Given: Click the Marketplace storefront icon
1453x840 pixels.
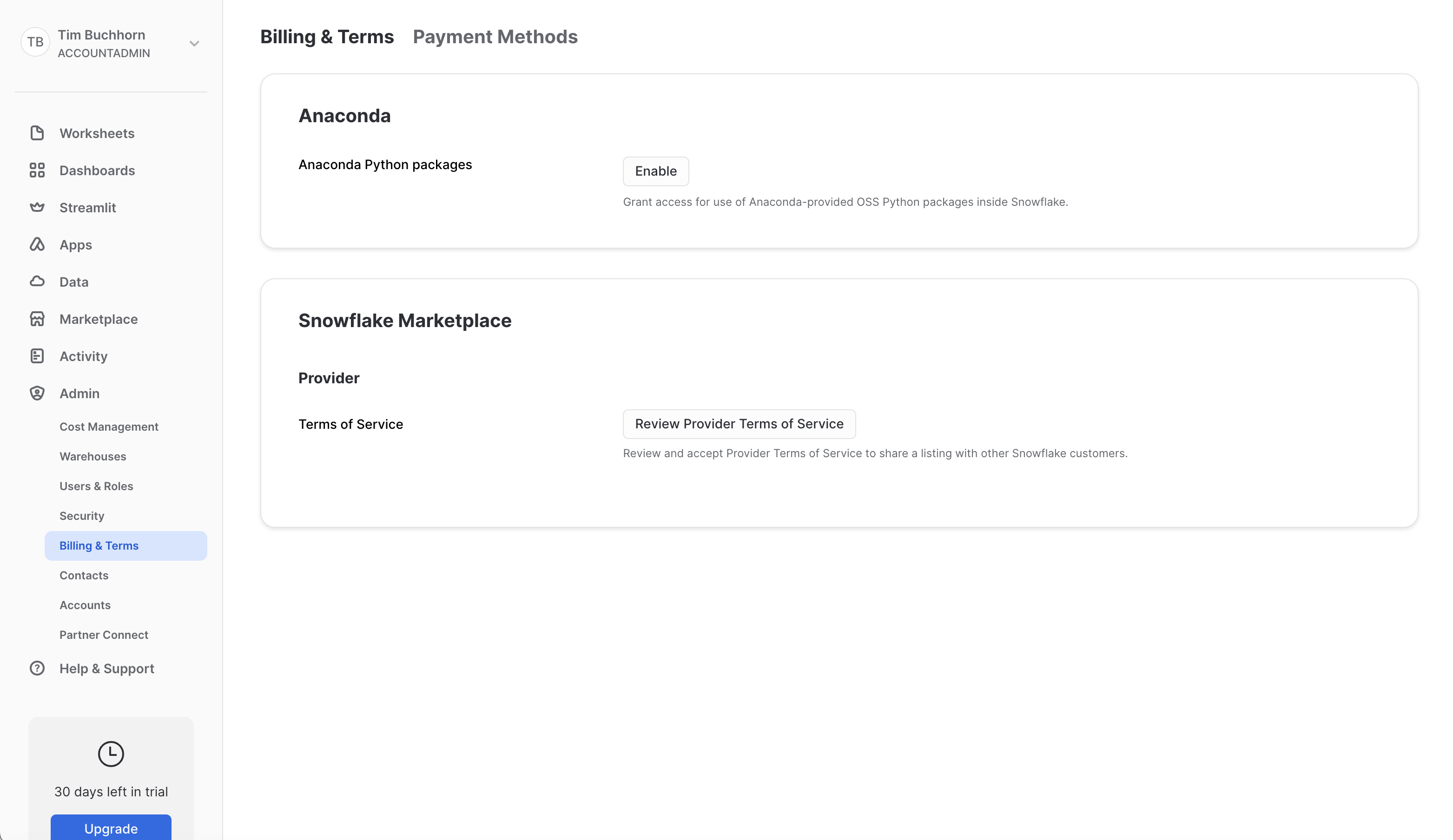Looking at the screenshot, I should pyautogui.click(x=37, y=319).
